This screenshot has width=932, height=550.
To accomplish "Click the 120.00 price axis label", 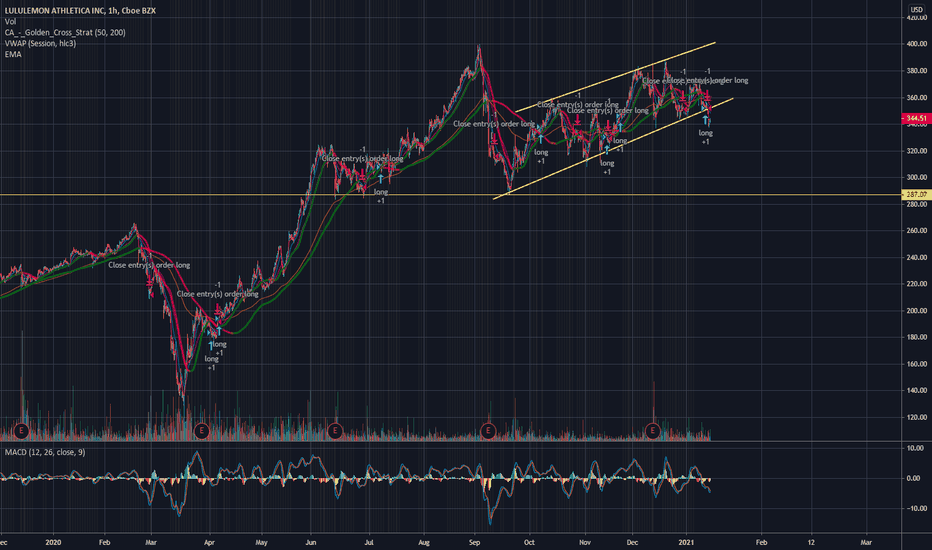I will (x=917, y=417).
